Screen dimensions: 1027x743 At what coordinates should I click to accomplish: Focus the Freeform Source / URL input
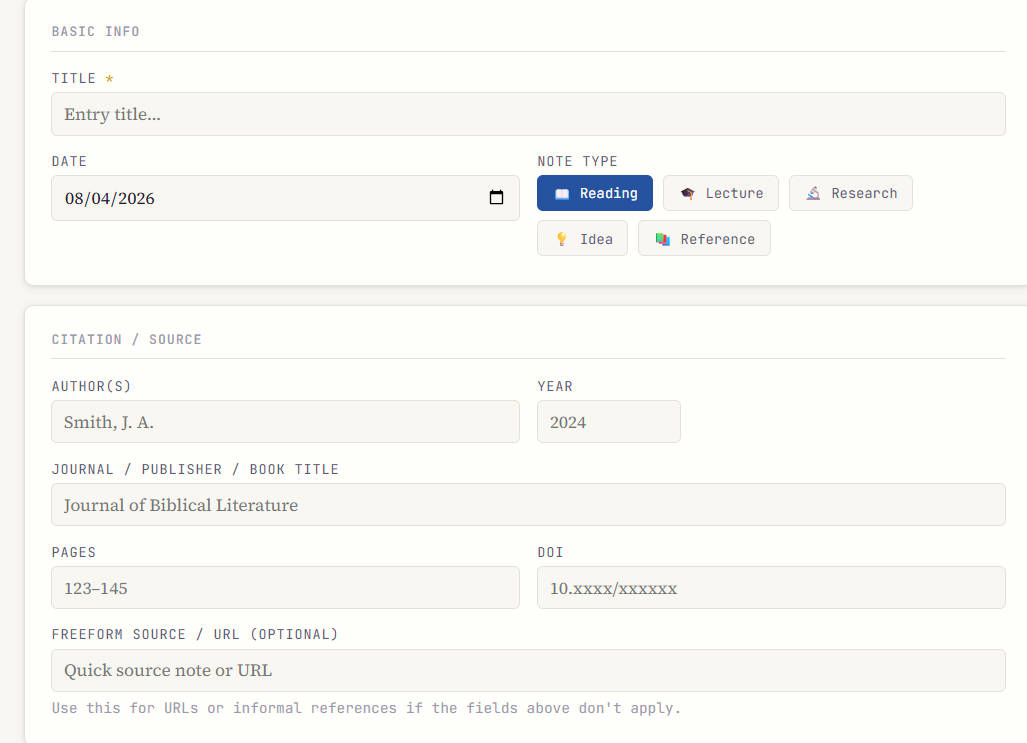pos(528,670)
